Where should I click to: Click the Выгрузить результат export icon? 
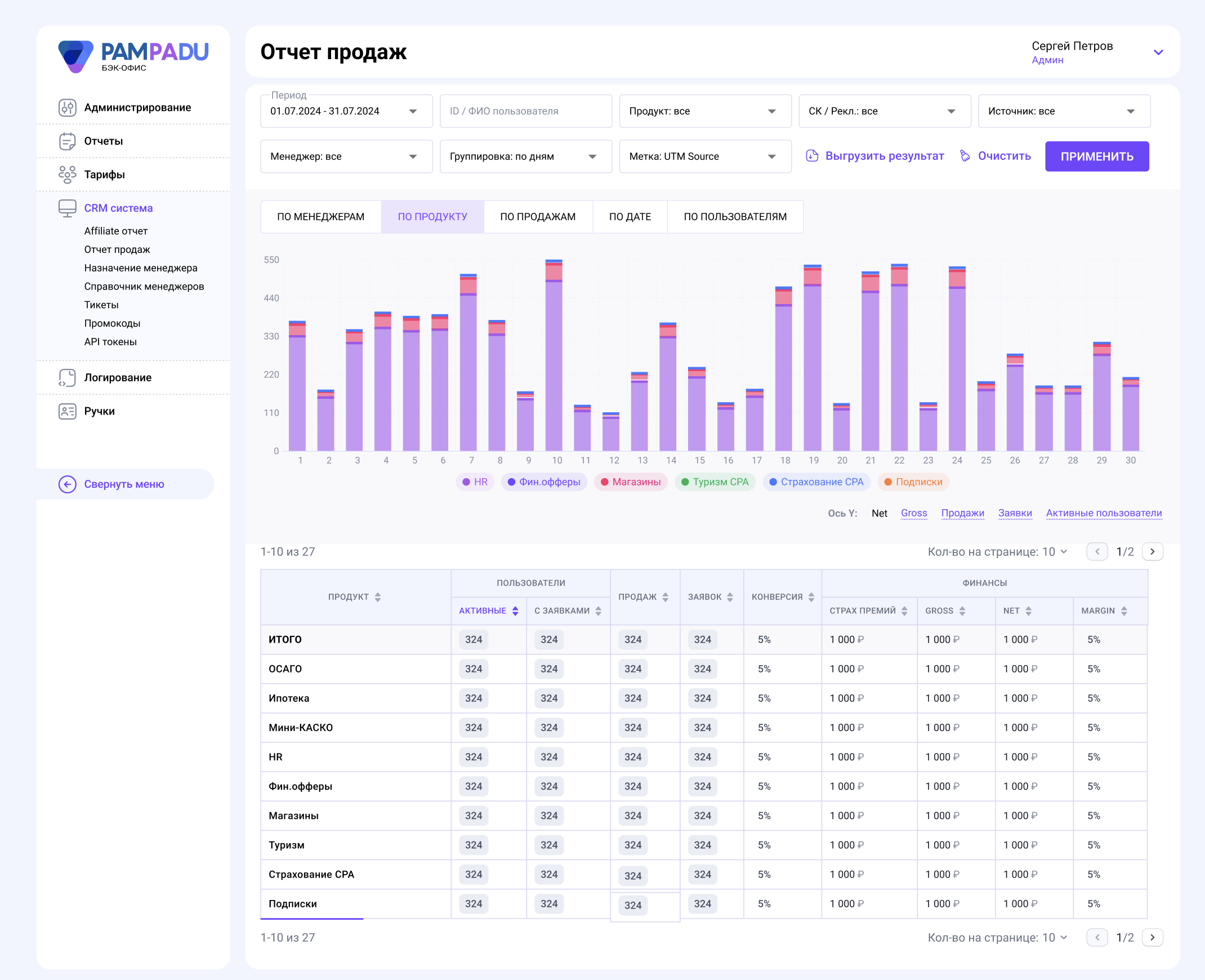(x=811, y=156)
